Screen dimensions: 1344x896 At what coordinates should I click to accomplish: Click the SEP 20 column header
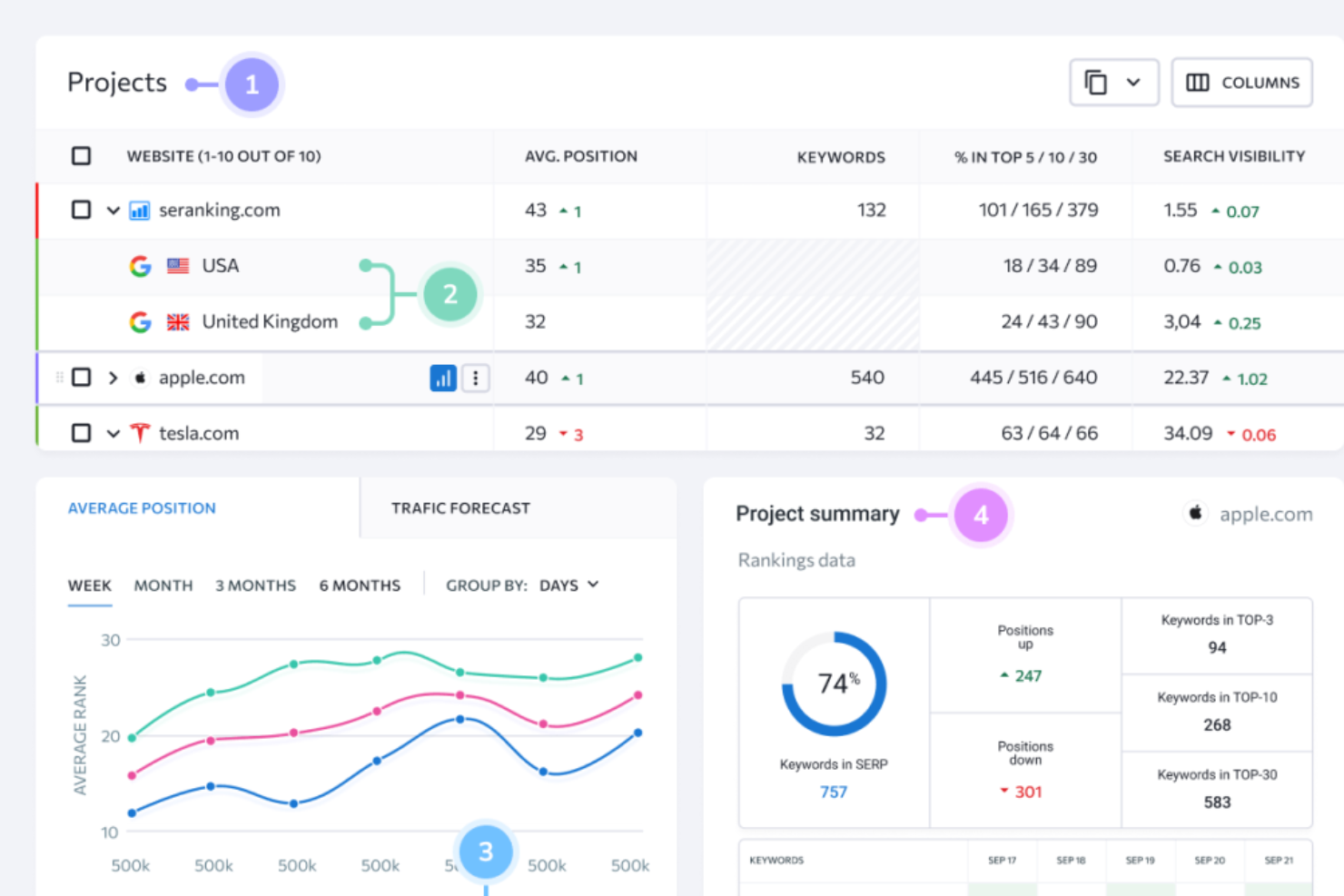click(x=1210, y=861)
